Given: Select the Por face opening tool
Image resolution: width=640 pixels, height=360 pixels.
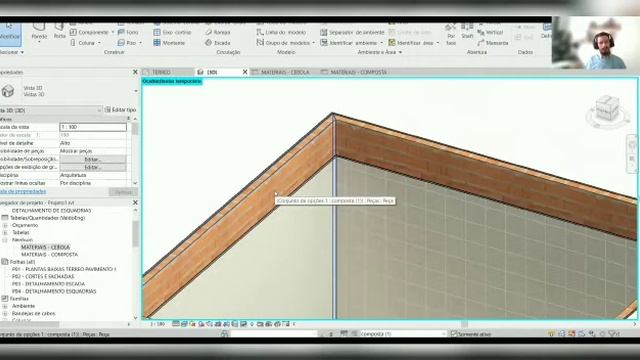Looking at the screenshot, I should click(451, 34).
